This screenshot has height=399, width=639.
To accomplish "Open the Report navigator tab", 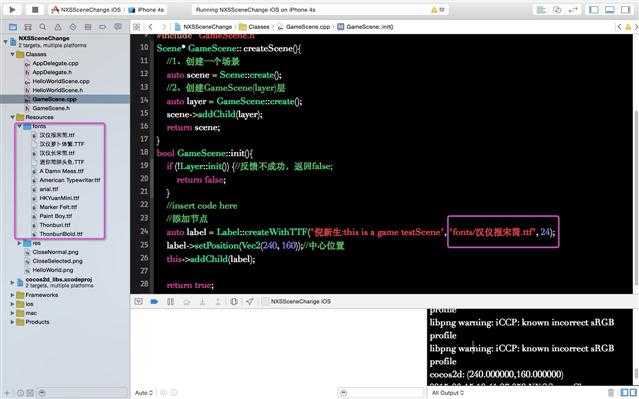I will point(118,27).
